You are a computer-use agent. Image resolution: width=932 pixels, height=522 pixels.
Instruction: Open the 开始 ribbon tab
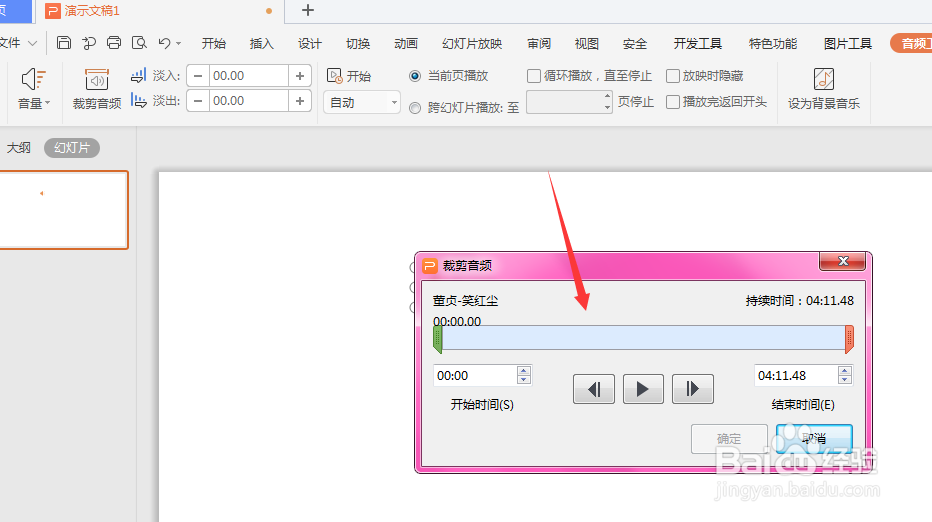click(213, 43)
